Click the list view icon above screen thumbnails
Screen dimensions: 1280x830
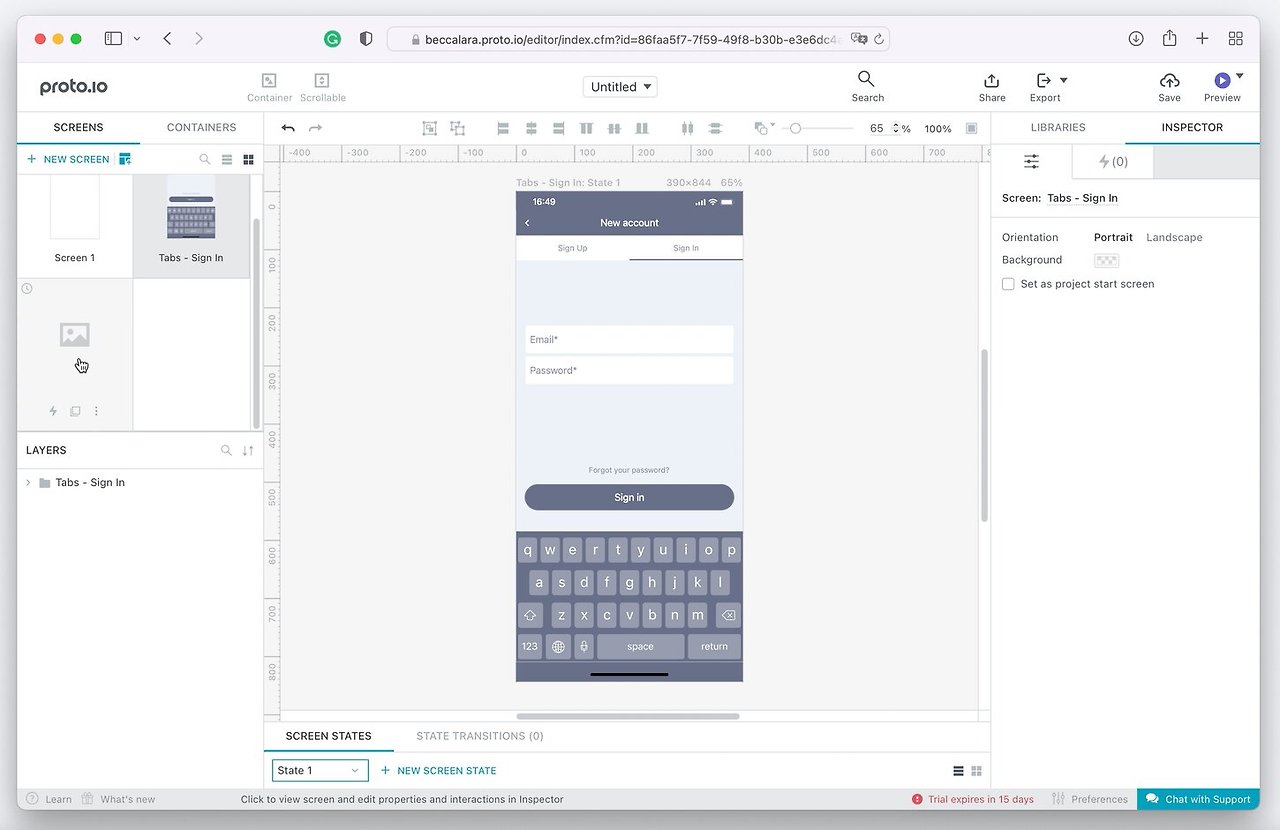(x=228, y=159)
